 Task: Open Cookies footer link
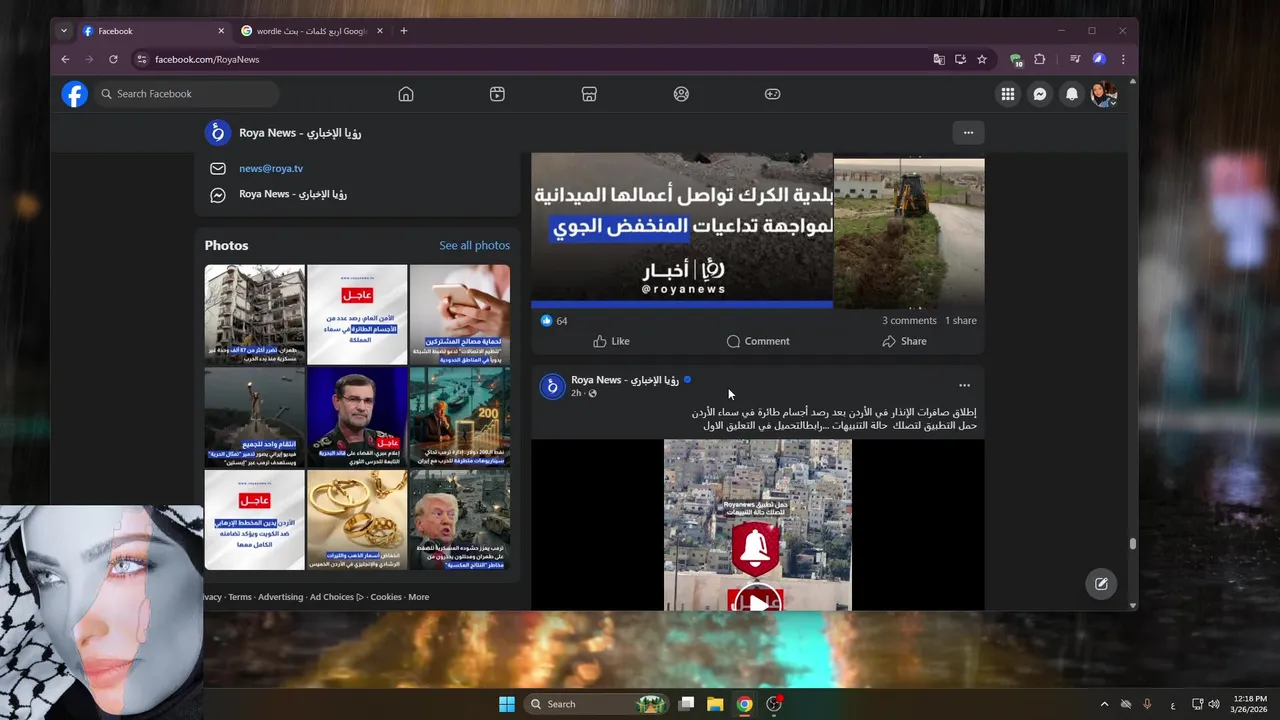(x=386, y=597)
